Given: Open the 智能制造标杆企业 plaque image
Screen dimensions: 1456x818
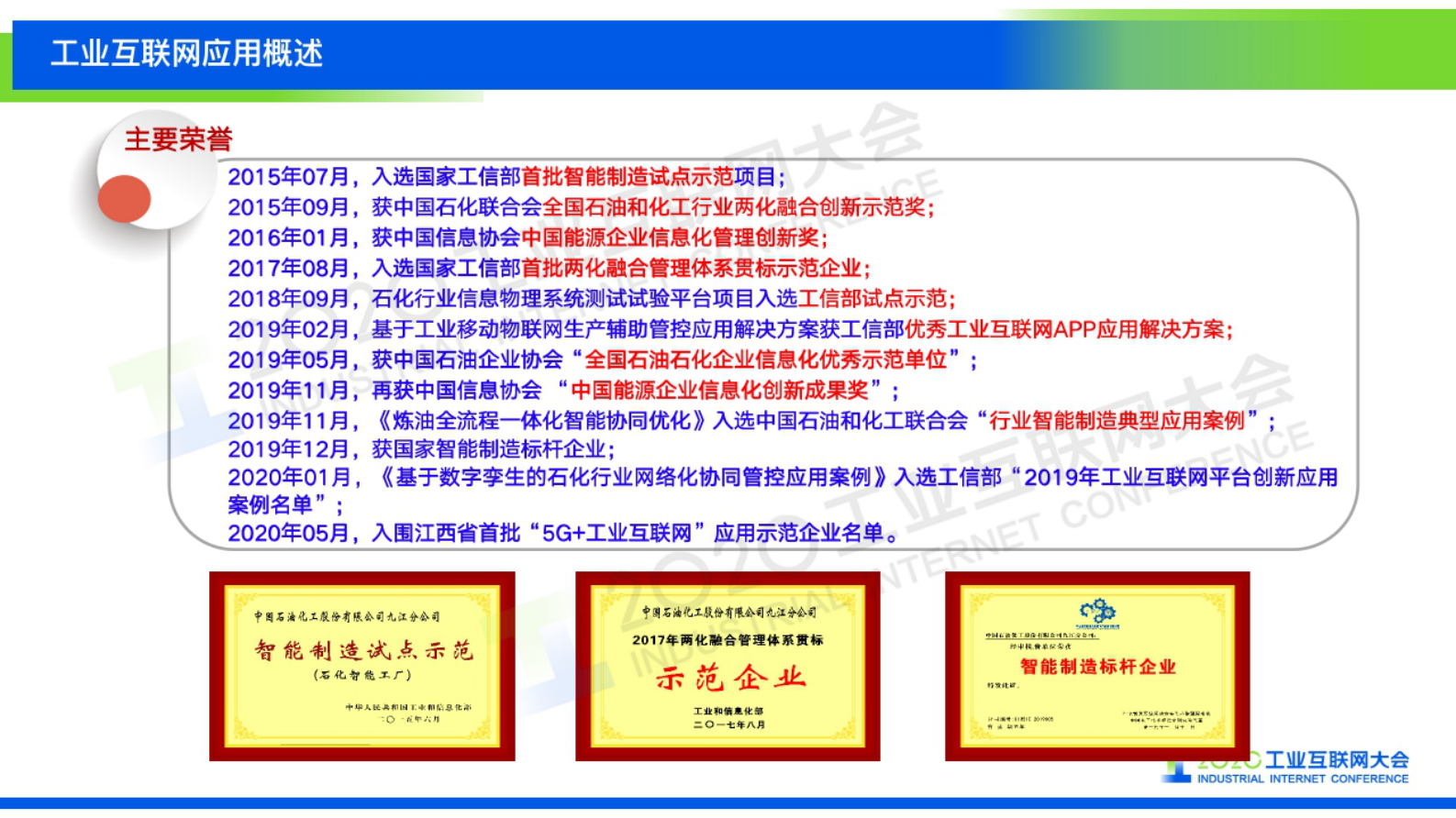Looking at the screenshot, I should (1097, 667).
